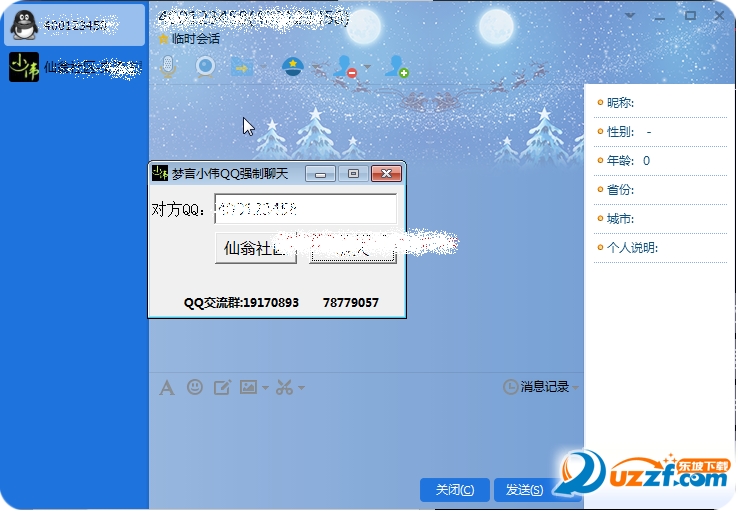Expand dropdown arrow next to block contact icon
738x511 pixels.
point(367,67)
